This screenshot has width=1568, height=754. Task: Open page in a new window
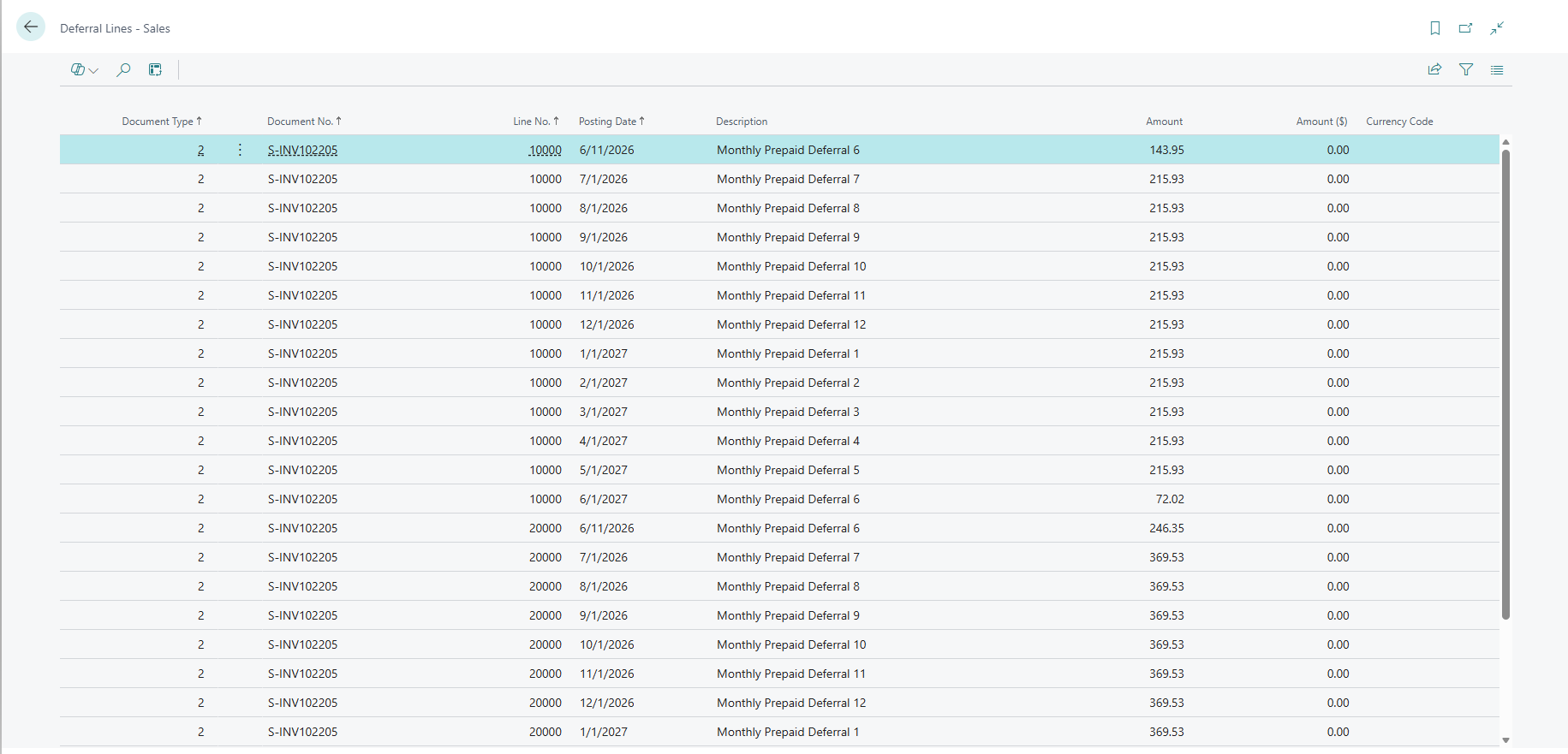[1466, 28]
